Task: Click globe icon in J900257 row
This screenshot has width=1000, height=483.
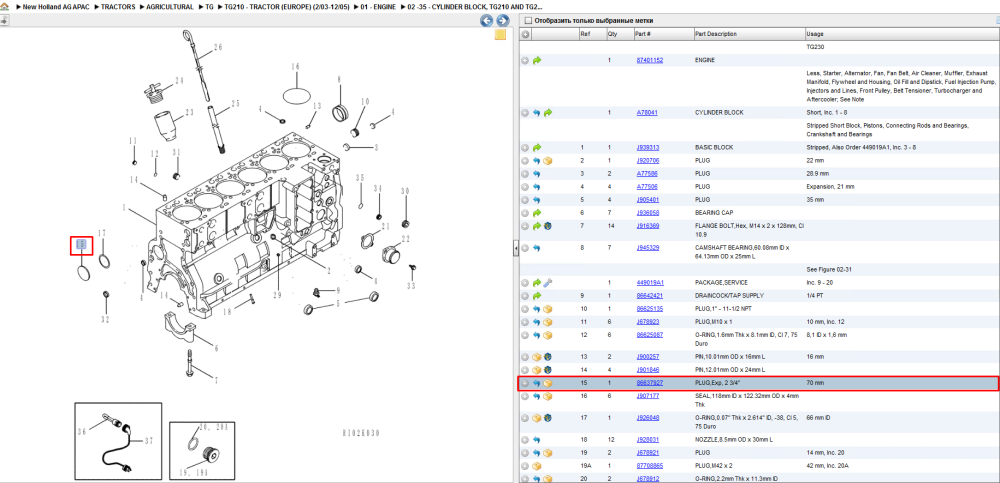Action: (547, 357)
